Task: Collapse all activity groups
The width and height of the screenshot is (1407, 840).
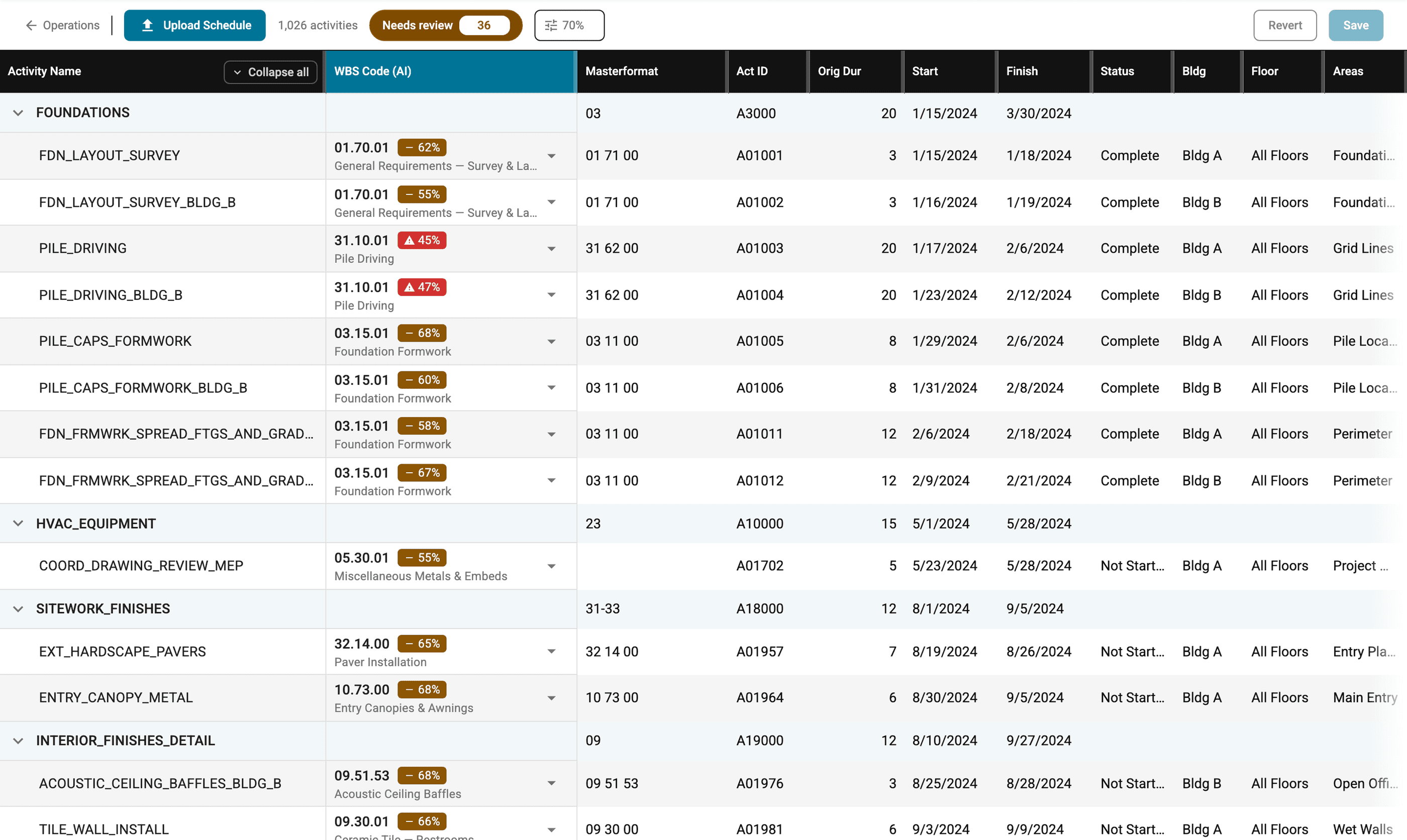Action: (x=270, y=72)
